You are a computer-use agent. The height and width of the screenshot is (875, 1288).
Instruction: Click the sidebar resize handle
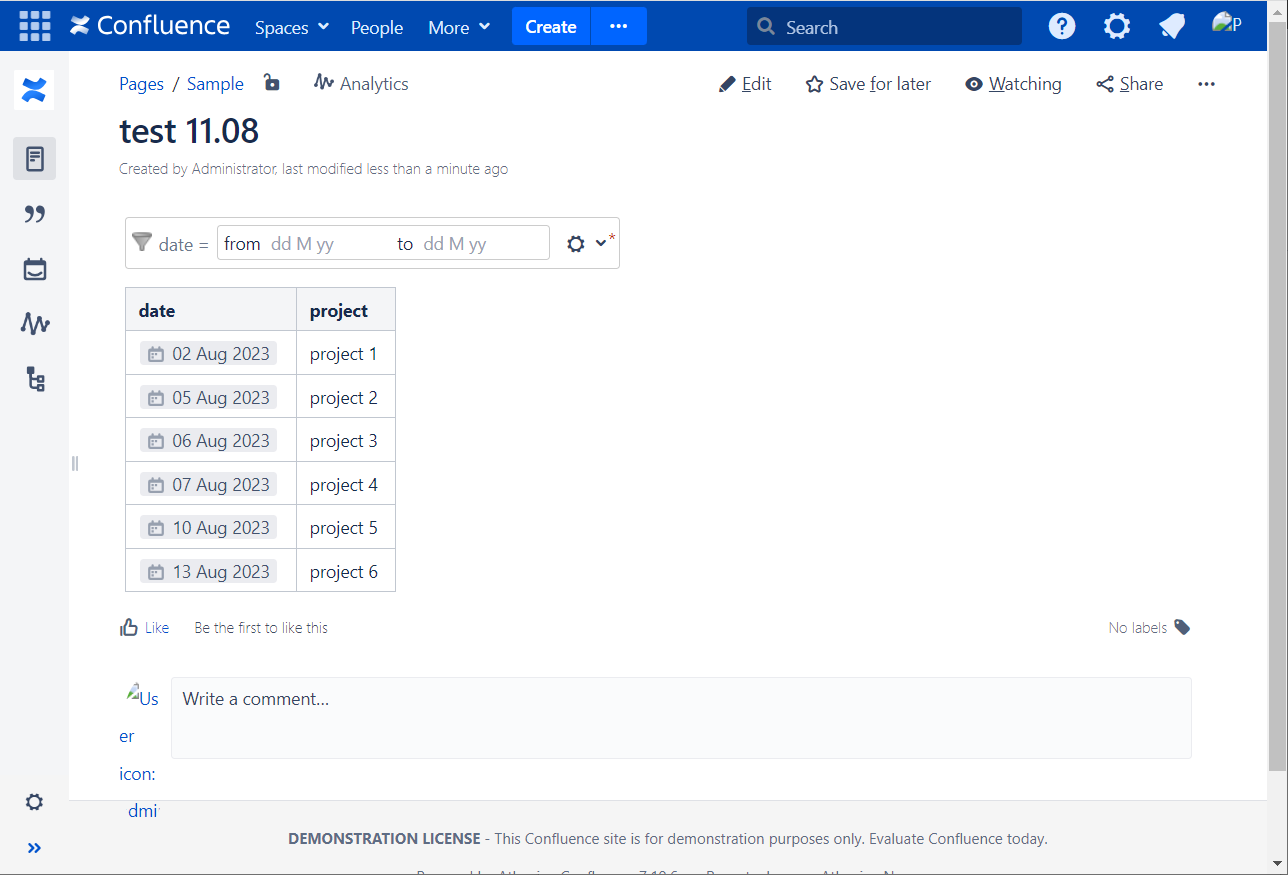click(x=74, y=463)
